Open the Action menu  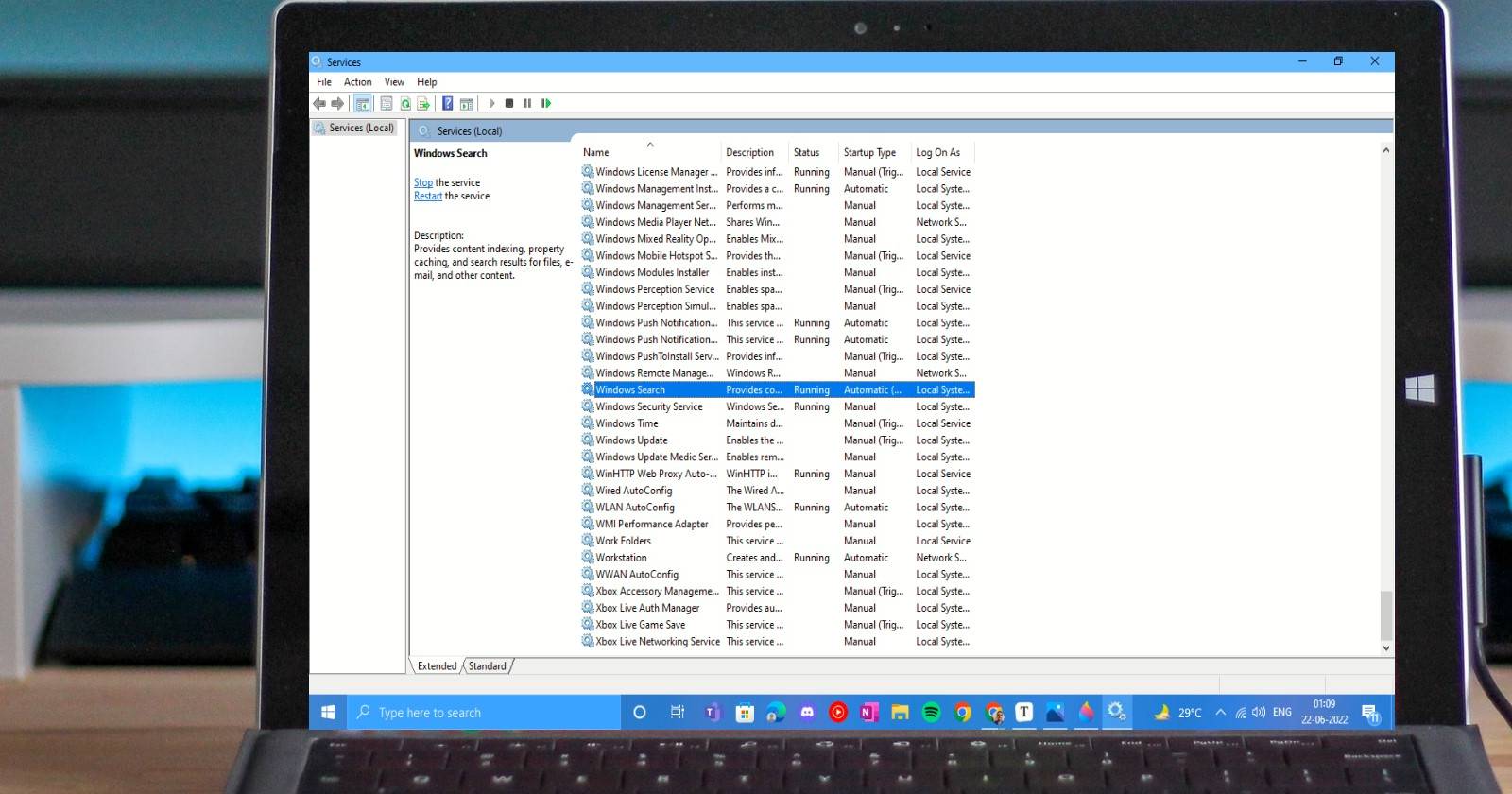pyautogui.click(x=357, y=82)
